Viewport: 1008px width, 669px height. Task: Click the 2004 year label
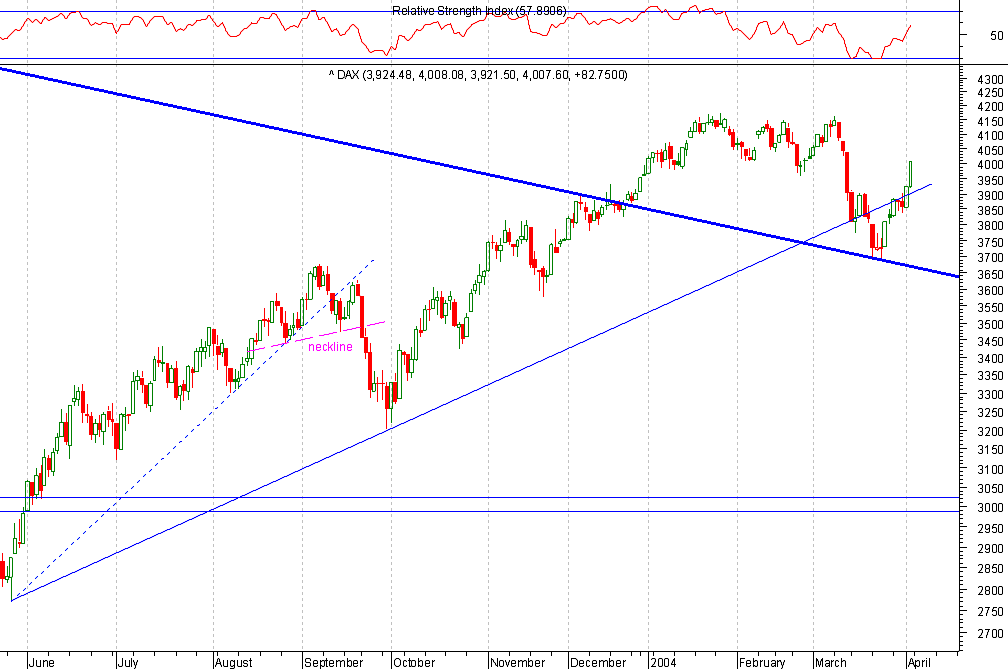click(663, 663)
